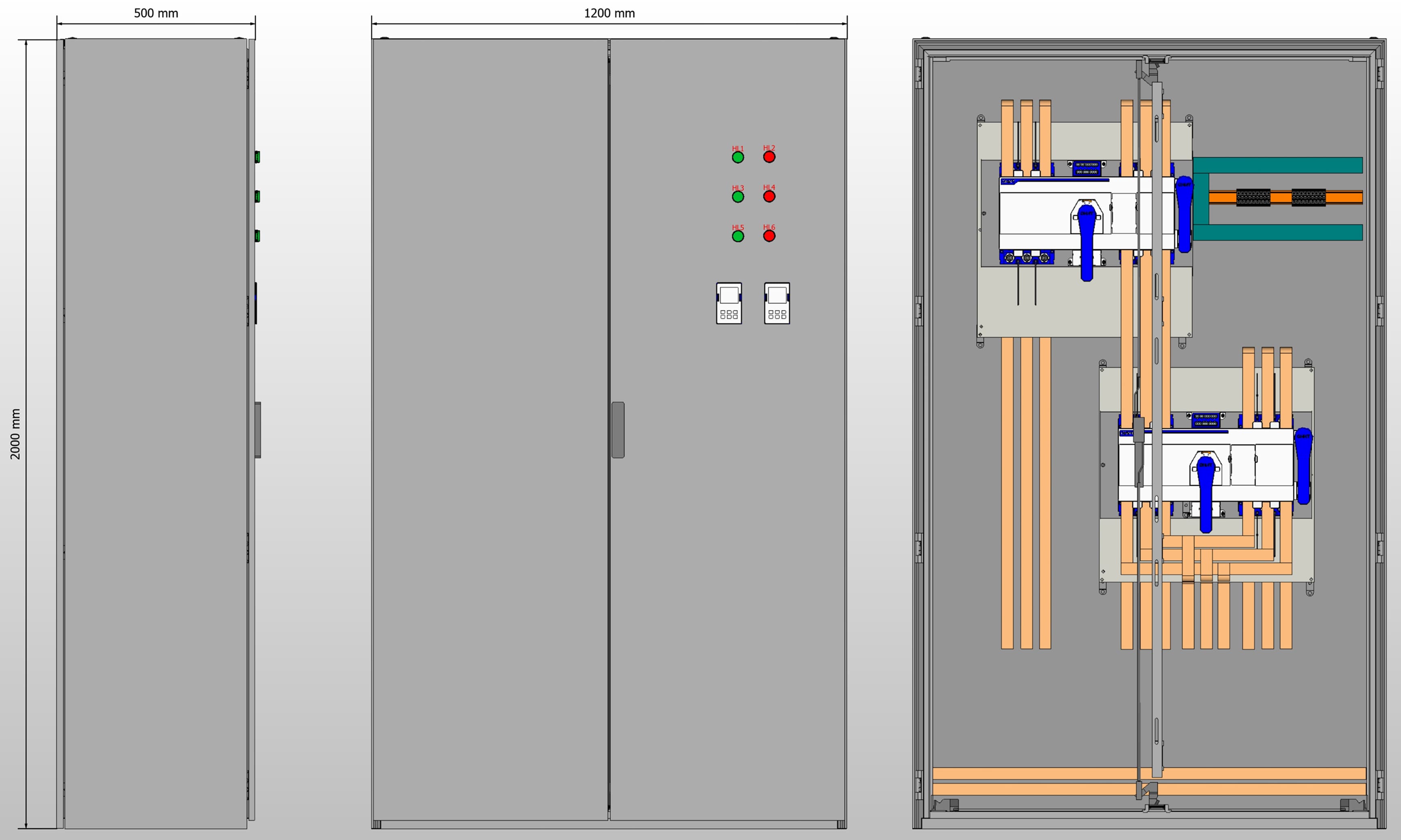Click the upper switch's blue front handle
The width and height of the screenshot is (1401, 840).
1086,244
